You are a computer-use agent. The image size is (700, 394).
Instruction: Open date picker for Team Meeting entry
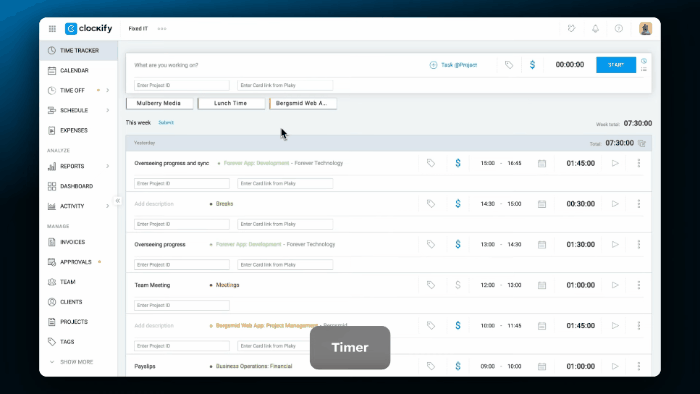(542, 285)
